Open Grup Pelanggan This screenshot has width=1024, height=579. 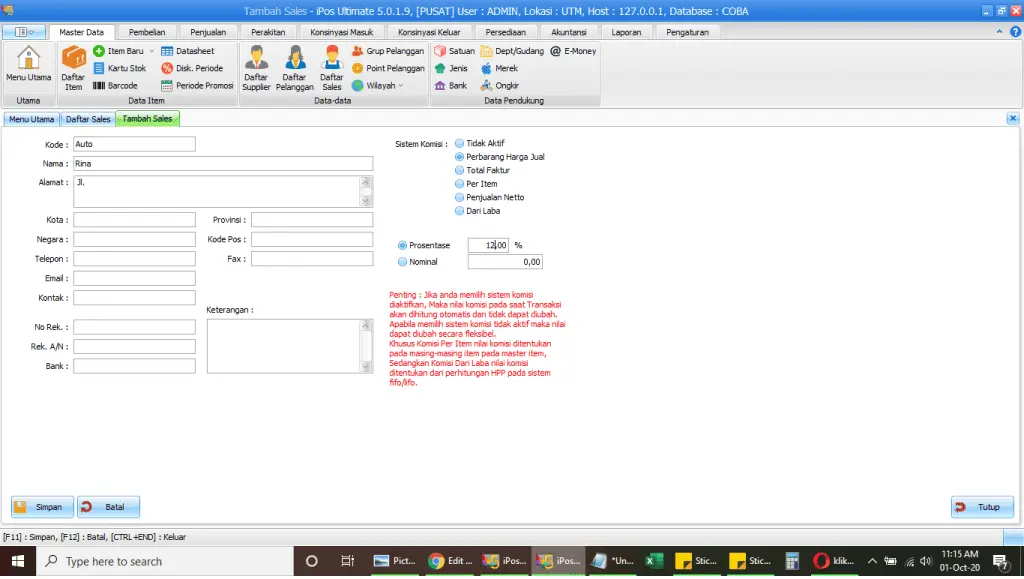[388, 51]
